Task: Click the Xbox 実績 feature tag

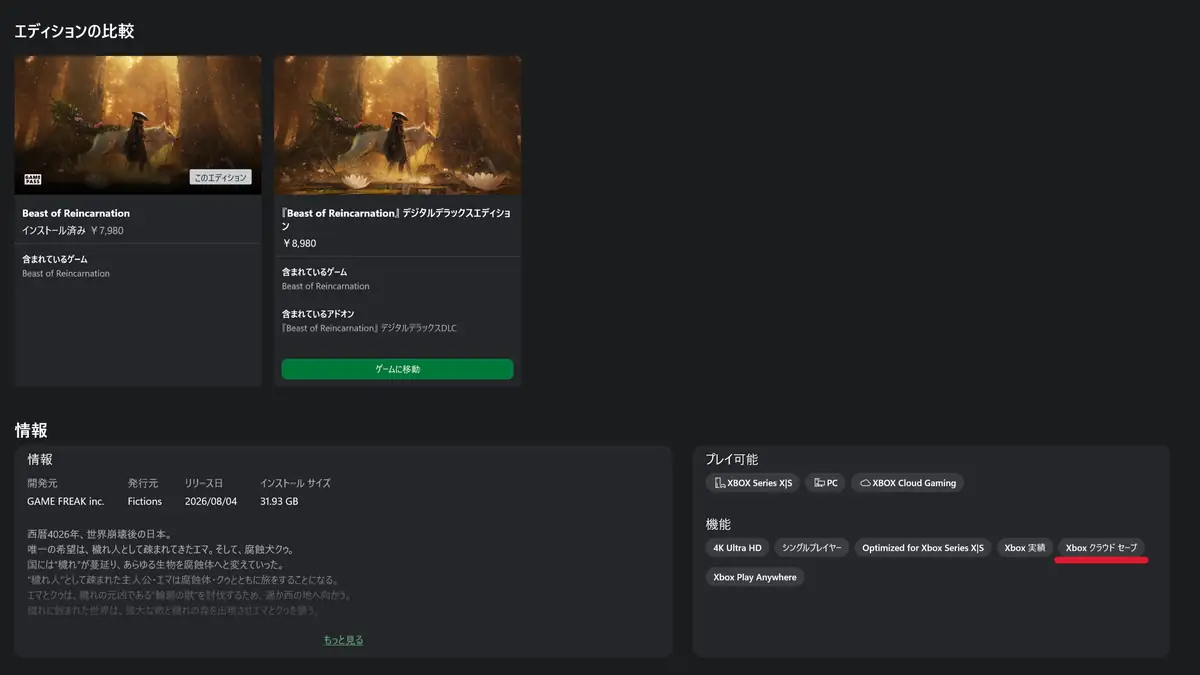Action: pos(1024,547)
